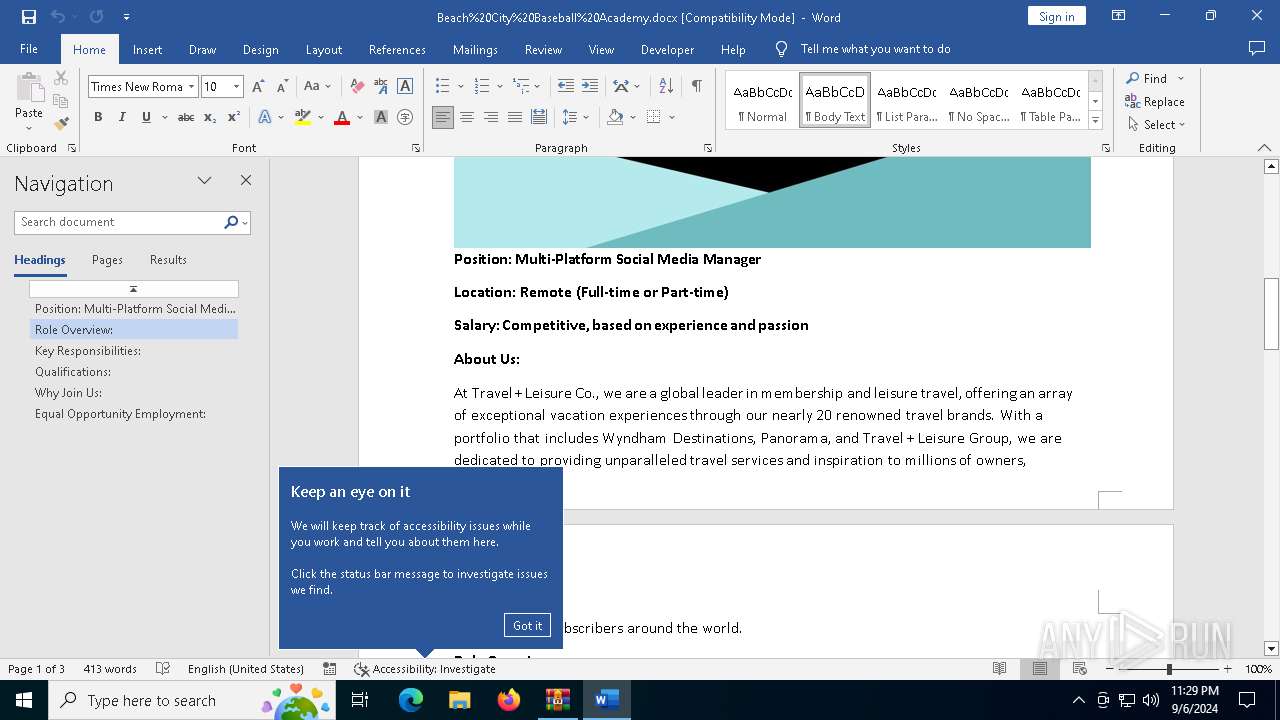
Task: Switch to the Insert ribbon tab
Action: pos(147,49)
